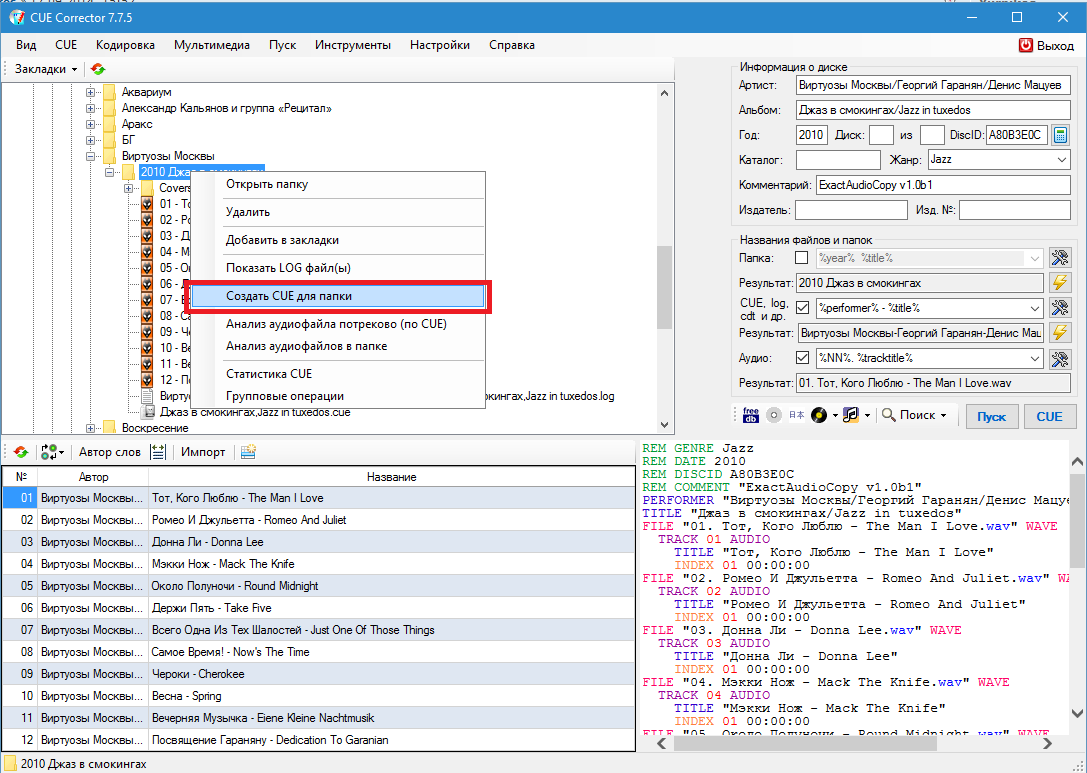Click the lightning icon beside folder result
1087x773 pixels.
(x=1060, y=283)
